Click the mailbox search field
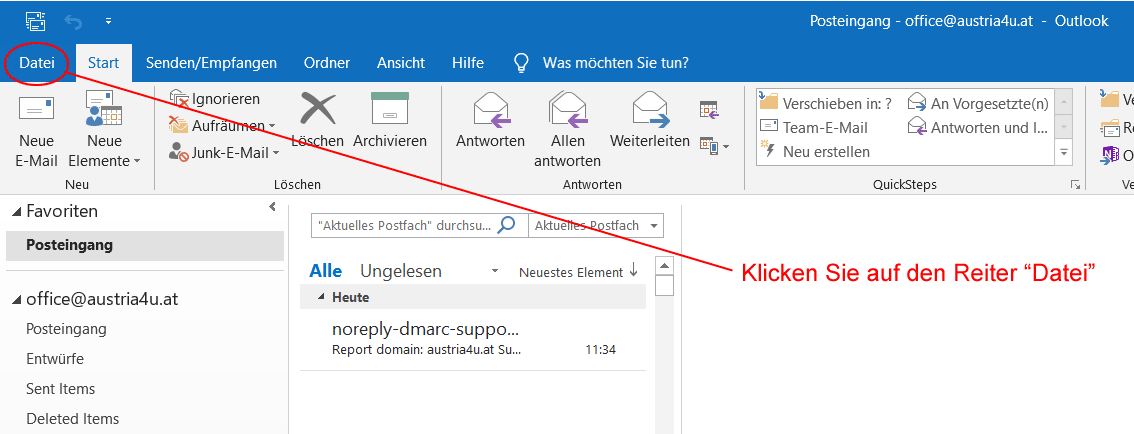Image resolution: width=1134 pixels, height=434 pixels. 404,225
